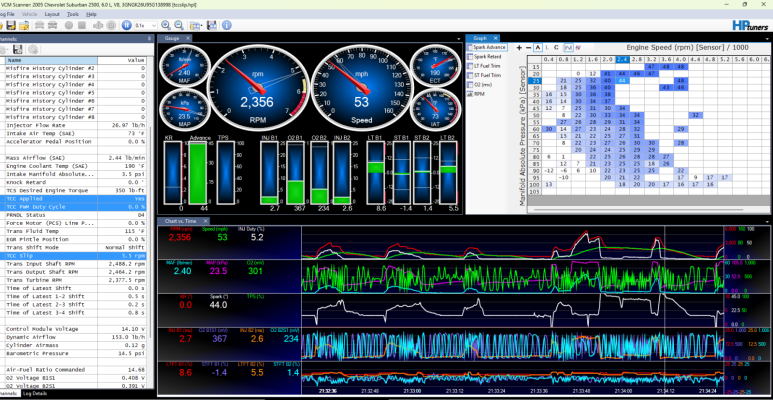Click the Channels panel pin icon

point(149,38)
